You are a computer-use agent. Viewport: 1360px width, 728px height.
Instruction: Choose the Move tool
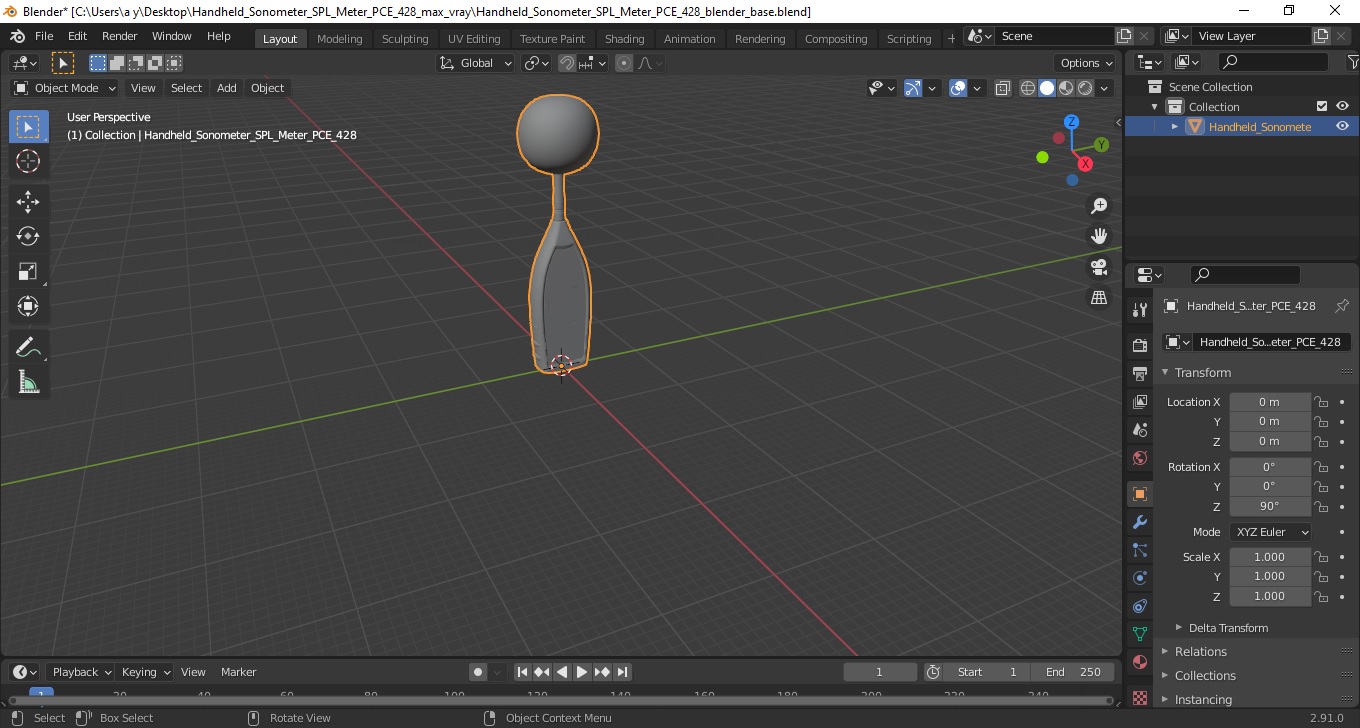click(x=28, y=202)
